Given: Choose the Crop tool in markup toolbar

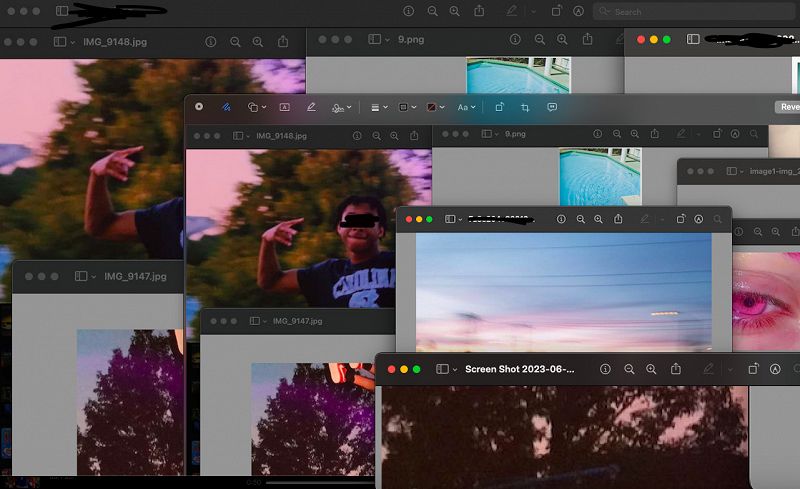Looking at the screenshot, I should tap(525, 106).
